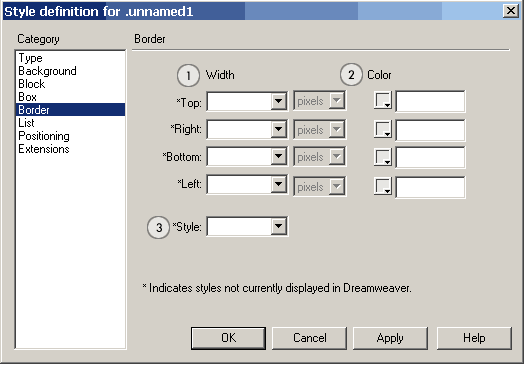Expand the Bottom width dropdown
This screenshot has width=525, height=365.
pos(279,156)
